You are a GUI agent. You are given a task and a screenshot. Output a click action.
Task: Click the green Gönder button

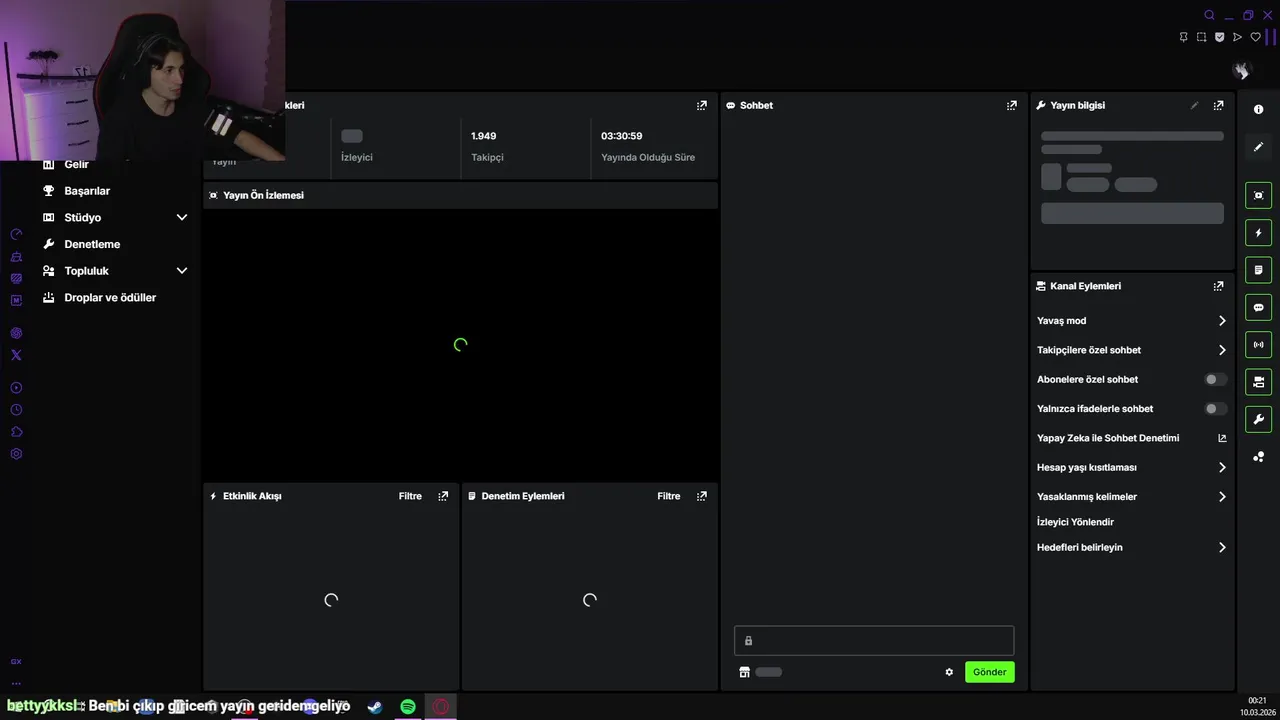pos(990,672)
